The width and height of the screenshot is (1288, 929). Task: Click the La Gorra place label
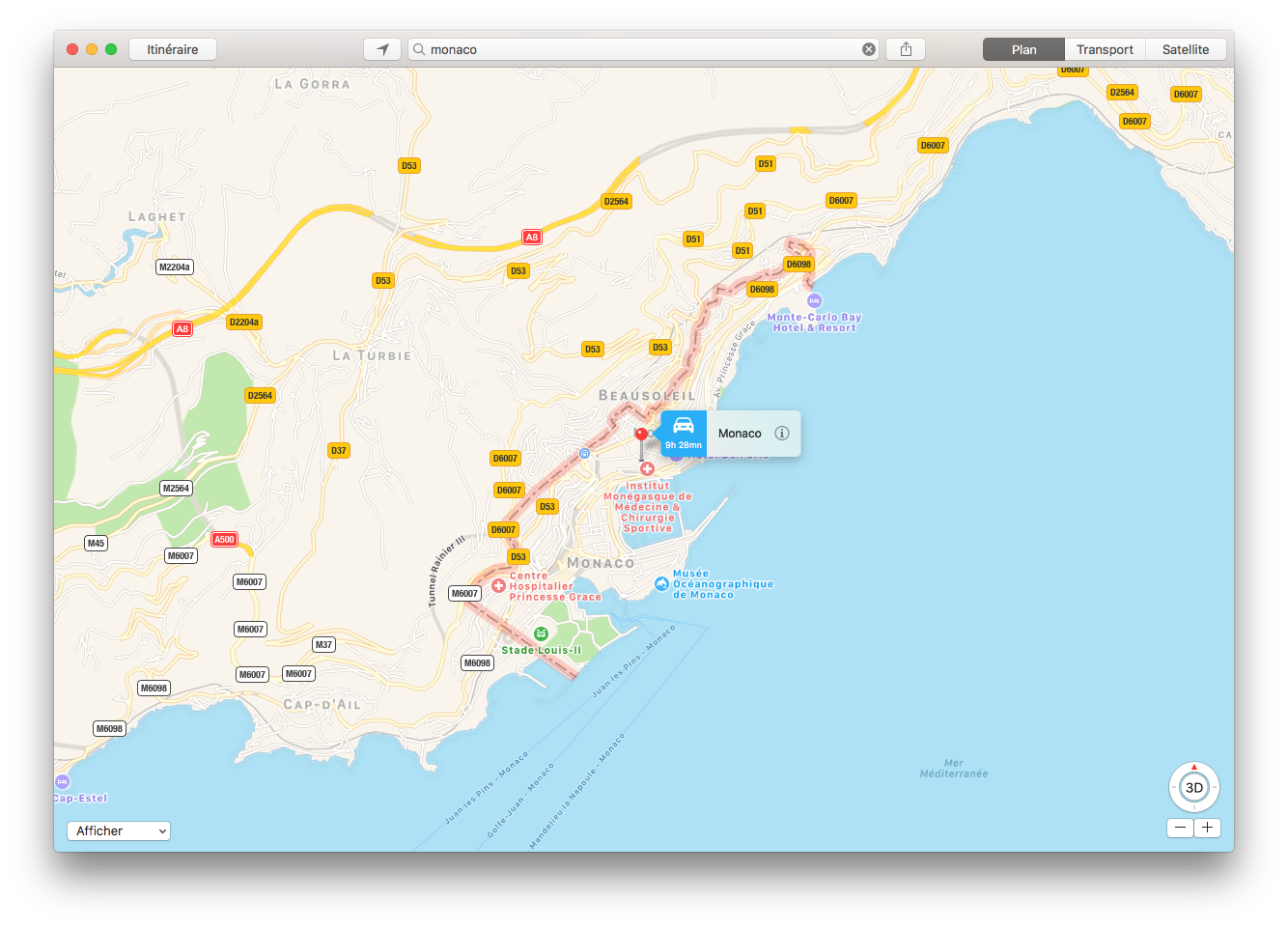(312, 84)
